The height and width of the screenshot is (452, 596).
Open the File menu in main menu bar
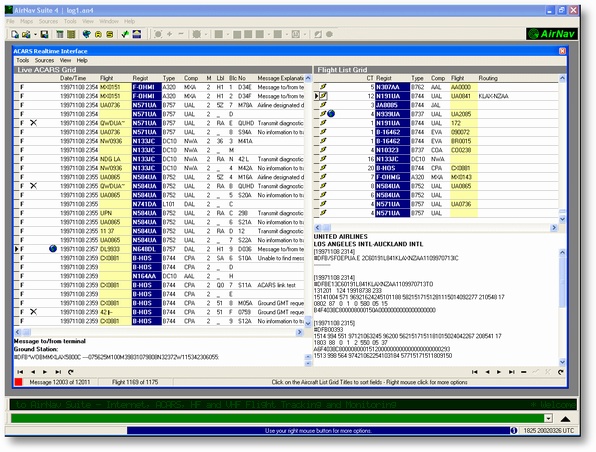coord(10,22)
